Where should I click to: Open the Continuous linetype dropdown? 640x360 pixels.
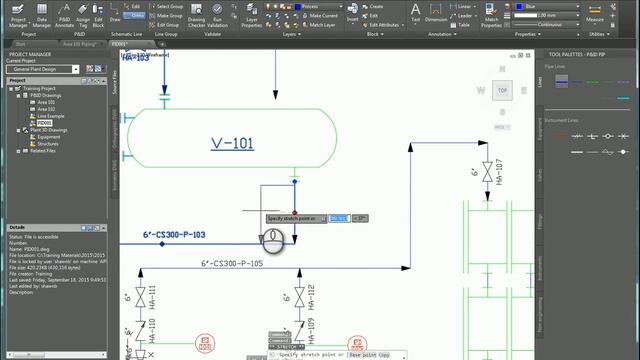547,25
